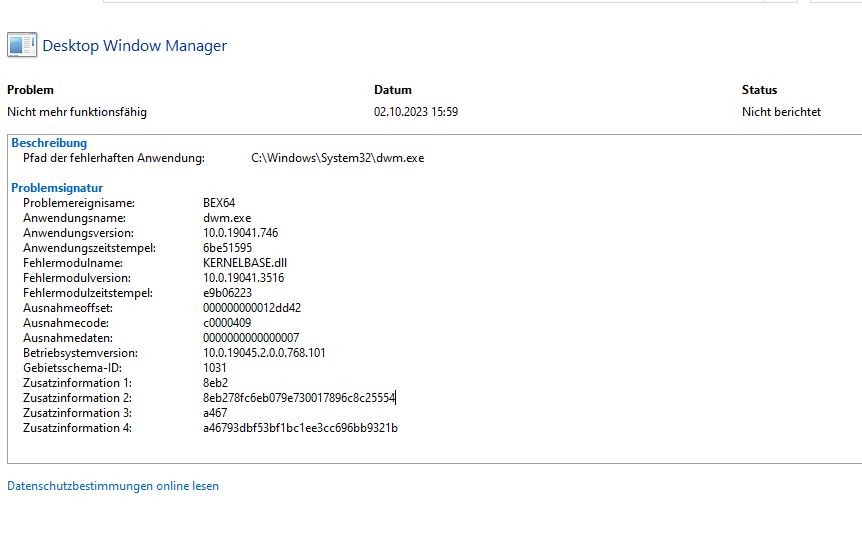
Task: Open the Datenschutzbestimmungen online lesen link
Action: tap(113, 486)
